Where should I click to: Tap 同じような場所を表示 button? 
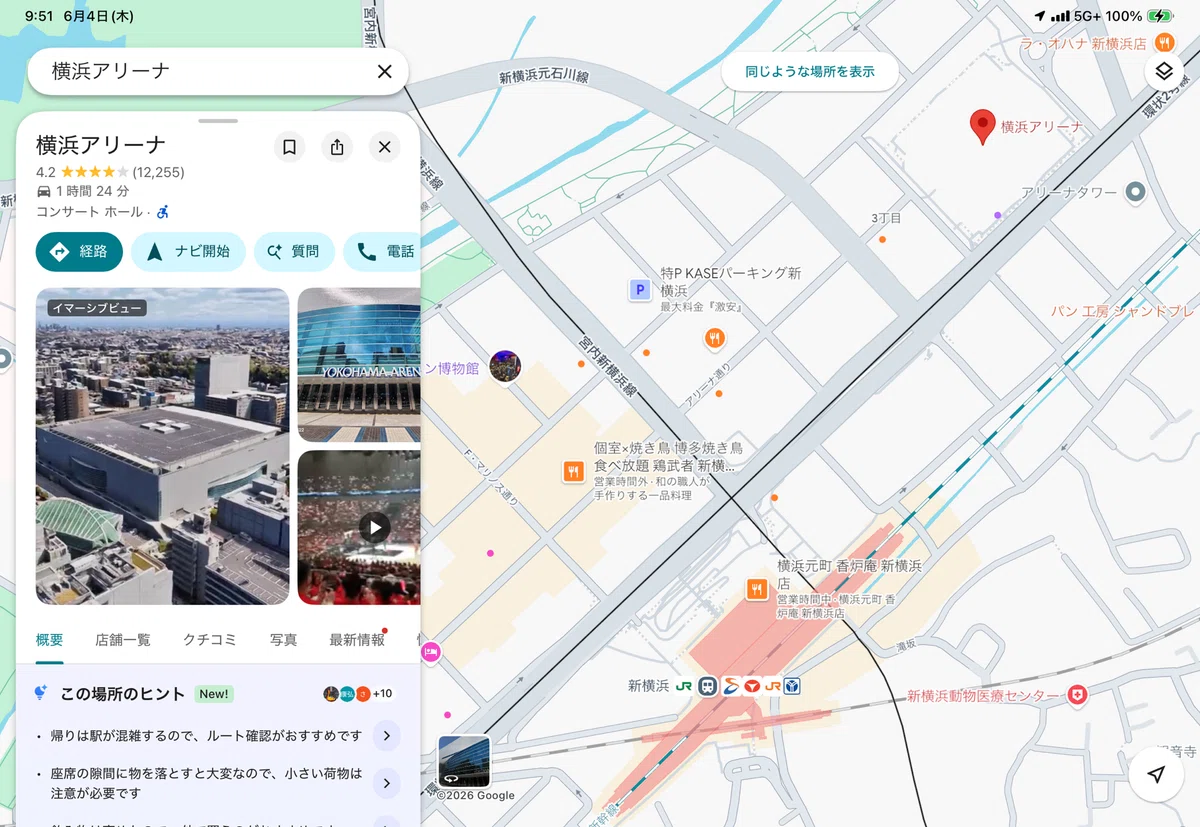point(810,72)
